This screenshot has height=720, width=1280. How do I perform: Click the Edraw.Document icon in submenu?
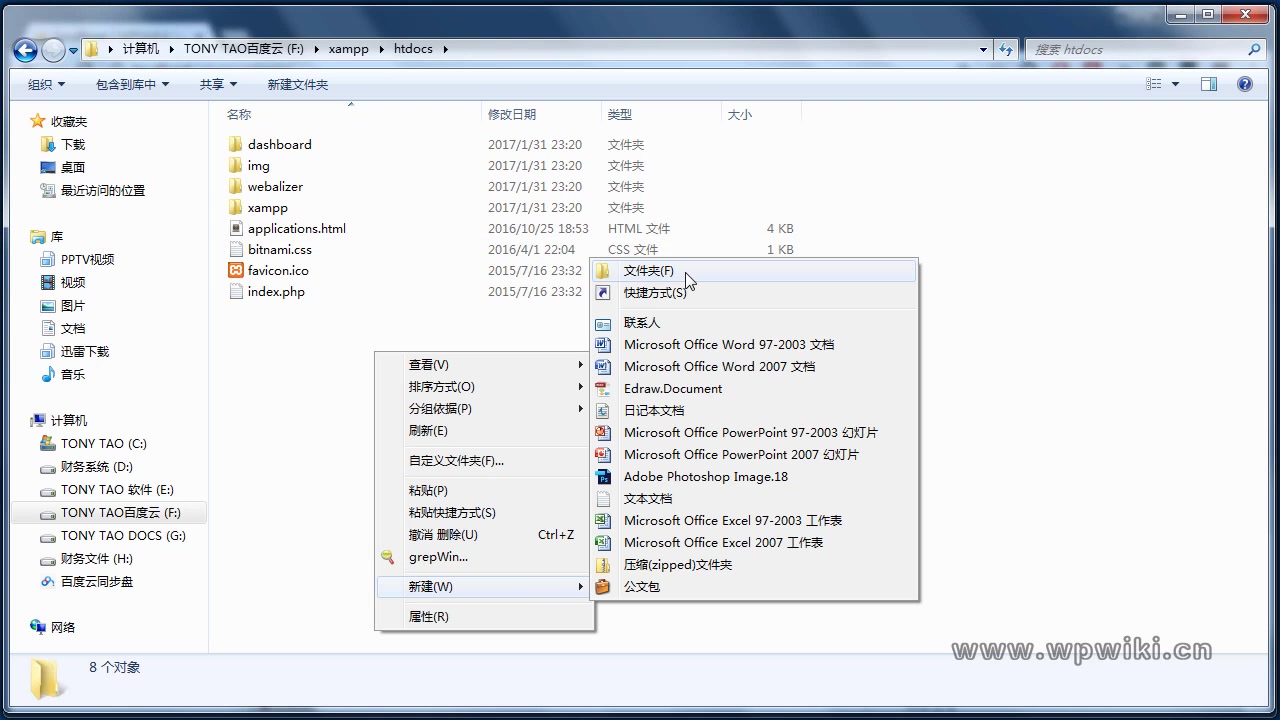pos(603,388)
